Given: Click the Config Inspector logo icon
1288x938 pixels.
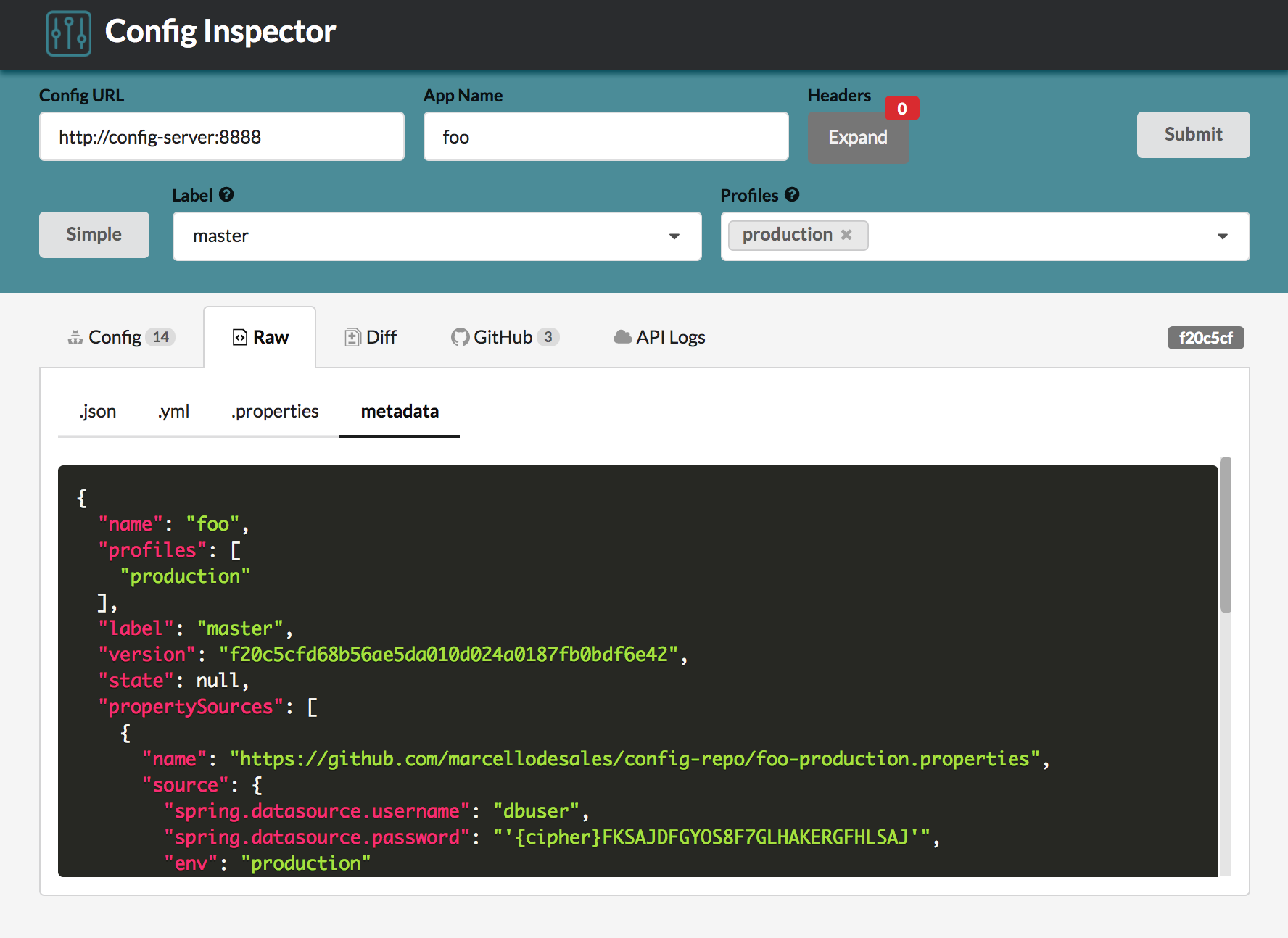Looking at the screenshot, I should [x=69, y=31].
